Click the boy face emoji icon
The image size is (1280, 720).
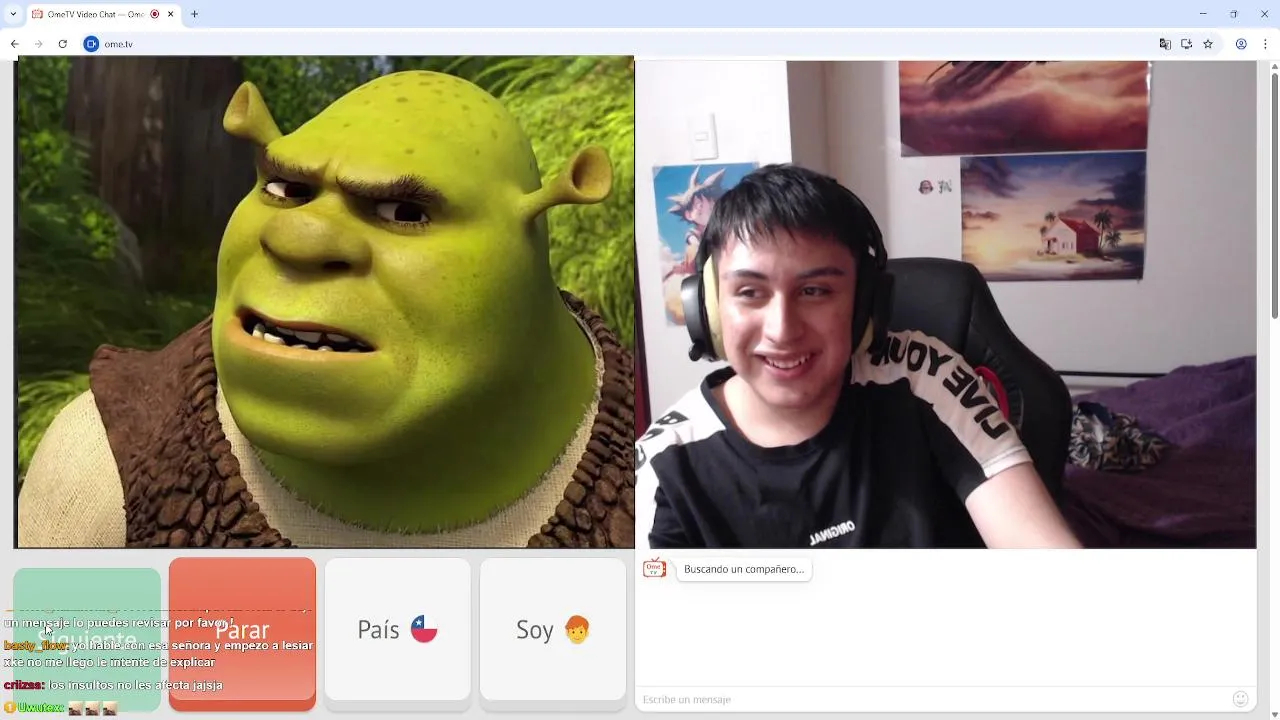click(x=577, y=629)
